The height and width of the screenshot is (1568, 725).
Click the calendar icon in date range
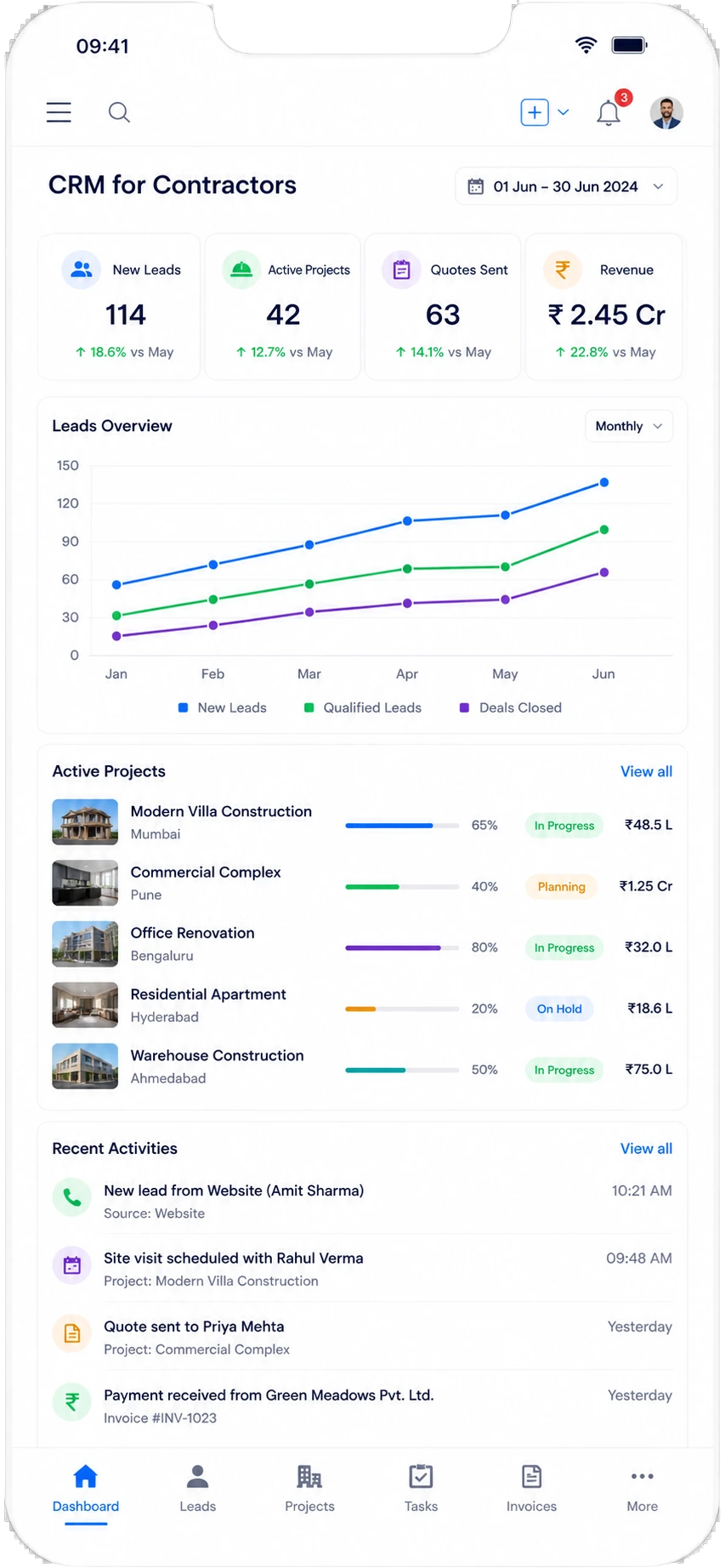(476, 186)
